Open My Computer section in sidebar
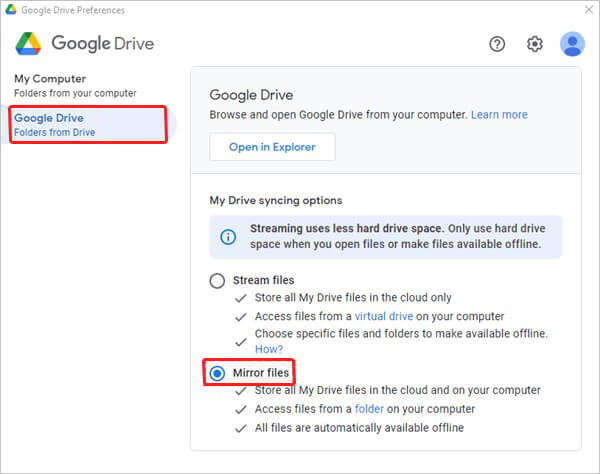This screenshot has height=474, width=600. [75, 86]
